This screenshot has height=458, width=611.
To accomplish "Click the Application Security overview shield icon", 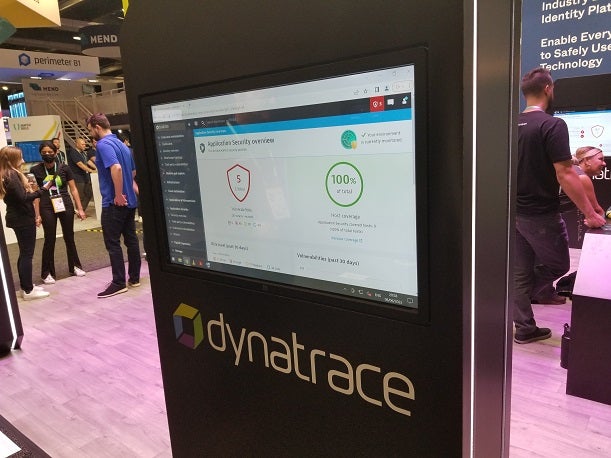I will pyautogui.click(x=202, y=147).
